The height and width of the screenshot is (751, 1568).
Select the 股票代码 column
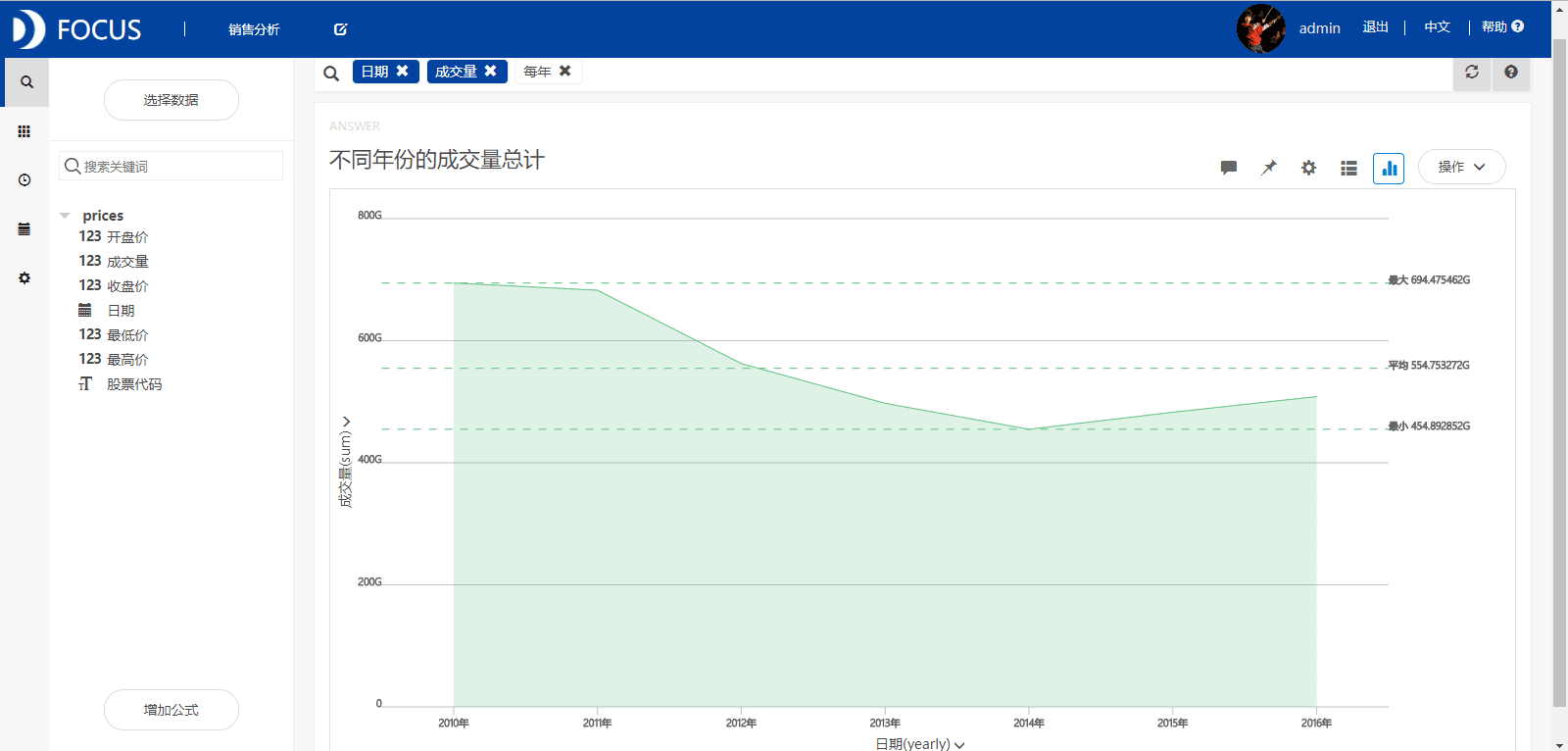[x=134, y=384]
